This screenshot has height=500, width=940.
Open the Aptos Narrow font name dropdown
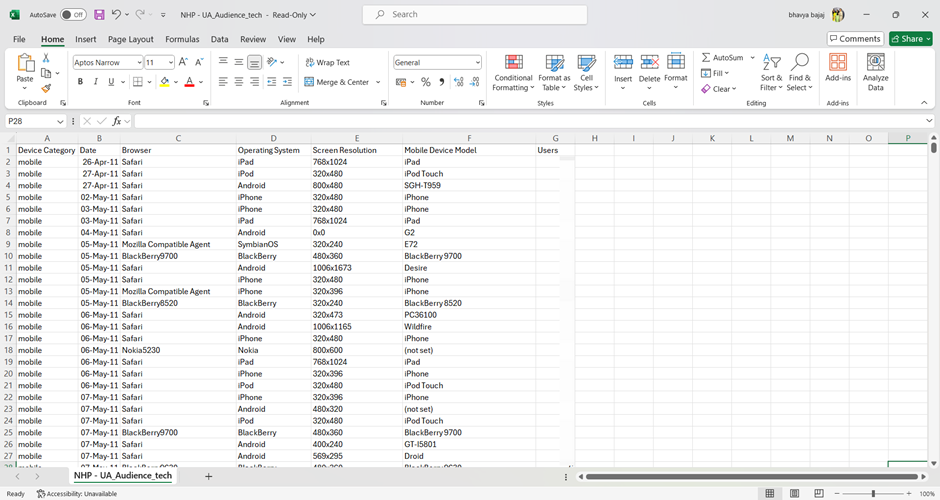[137, 62]
